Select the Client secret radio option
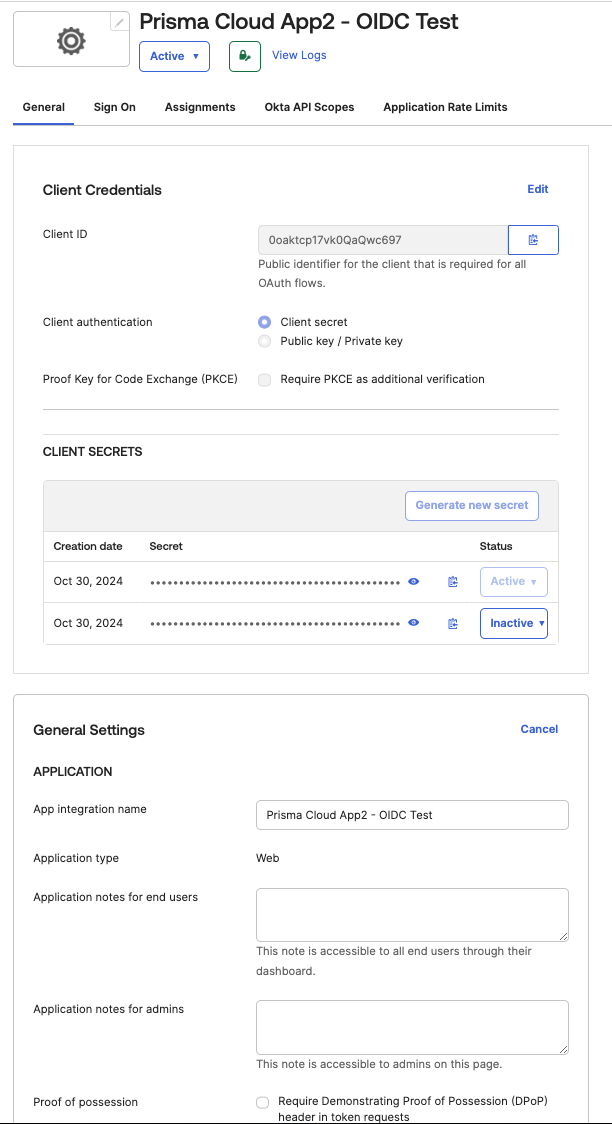 click(x=264, y=322)
